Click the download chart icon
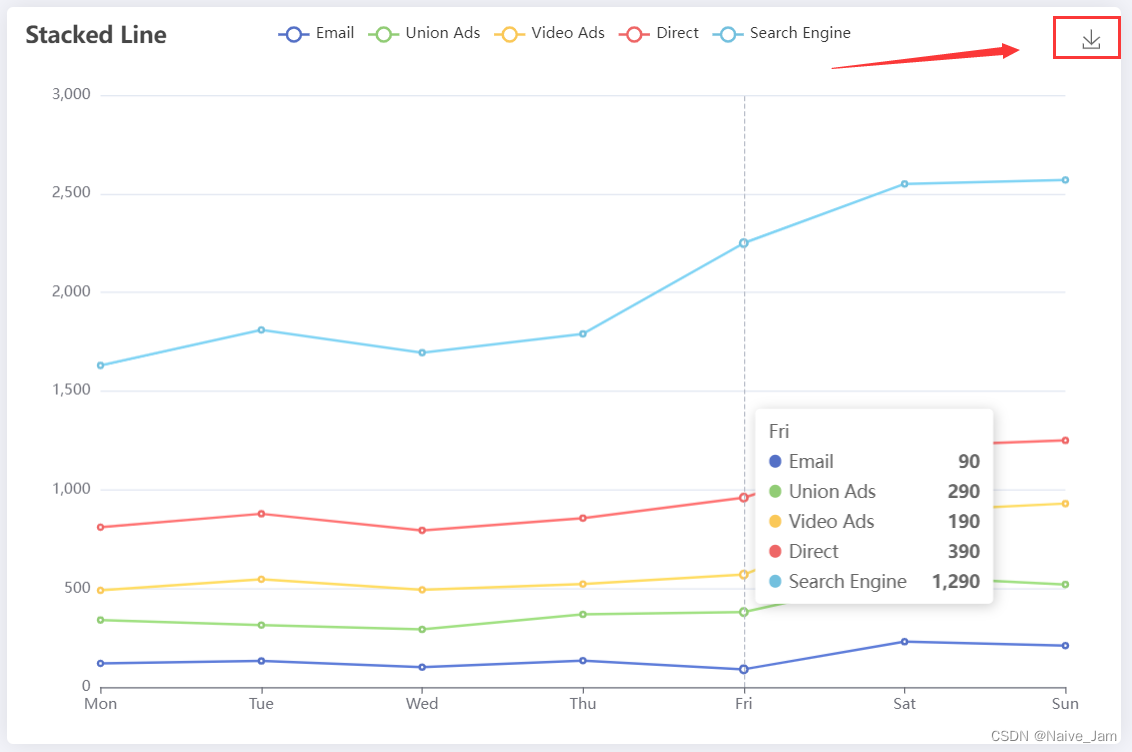This screenshot has height=752, width=1132. (1086, 38)
